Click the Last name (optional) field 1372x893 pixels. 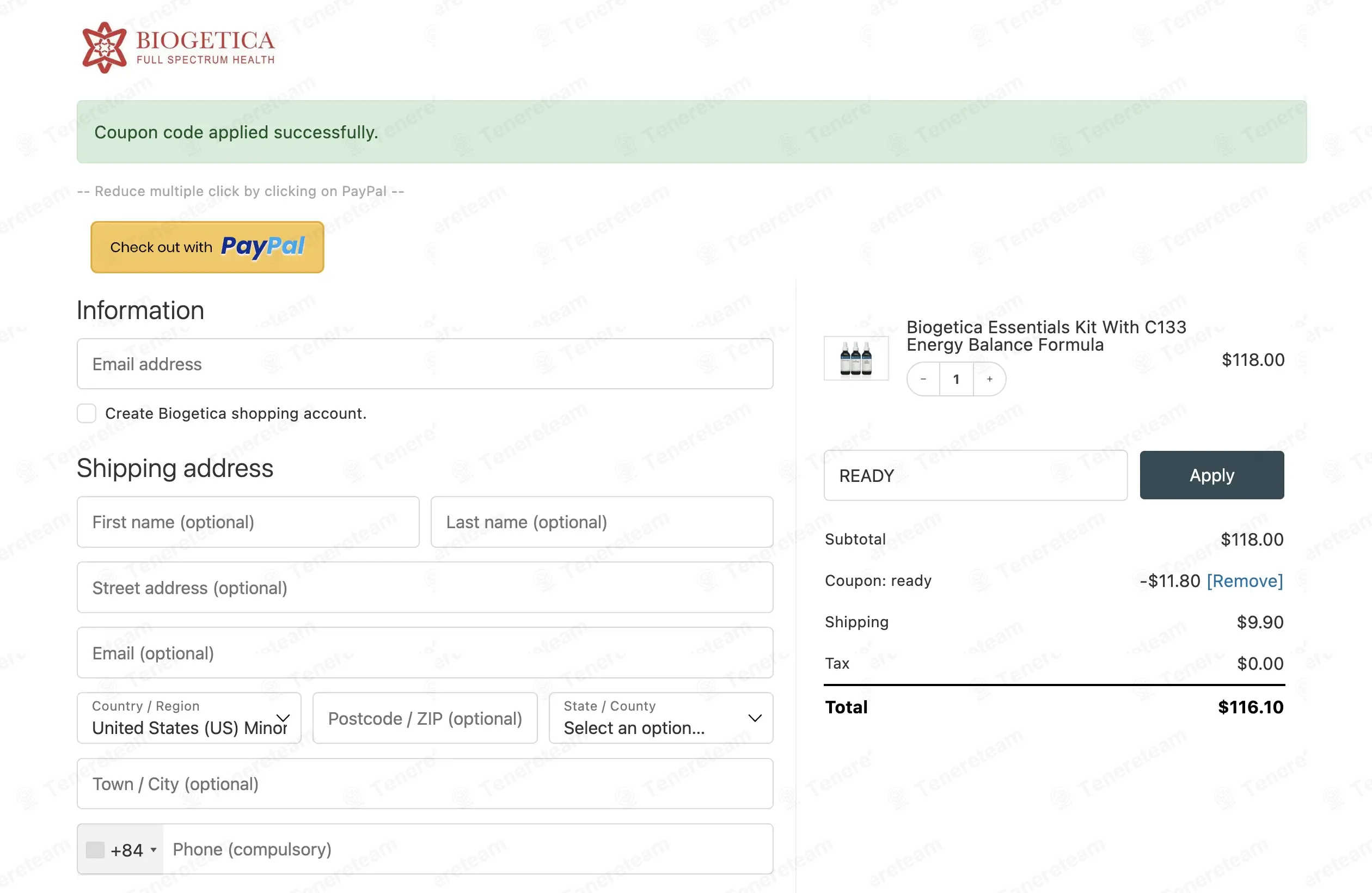602,522
